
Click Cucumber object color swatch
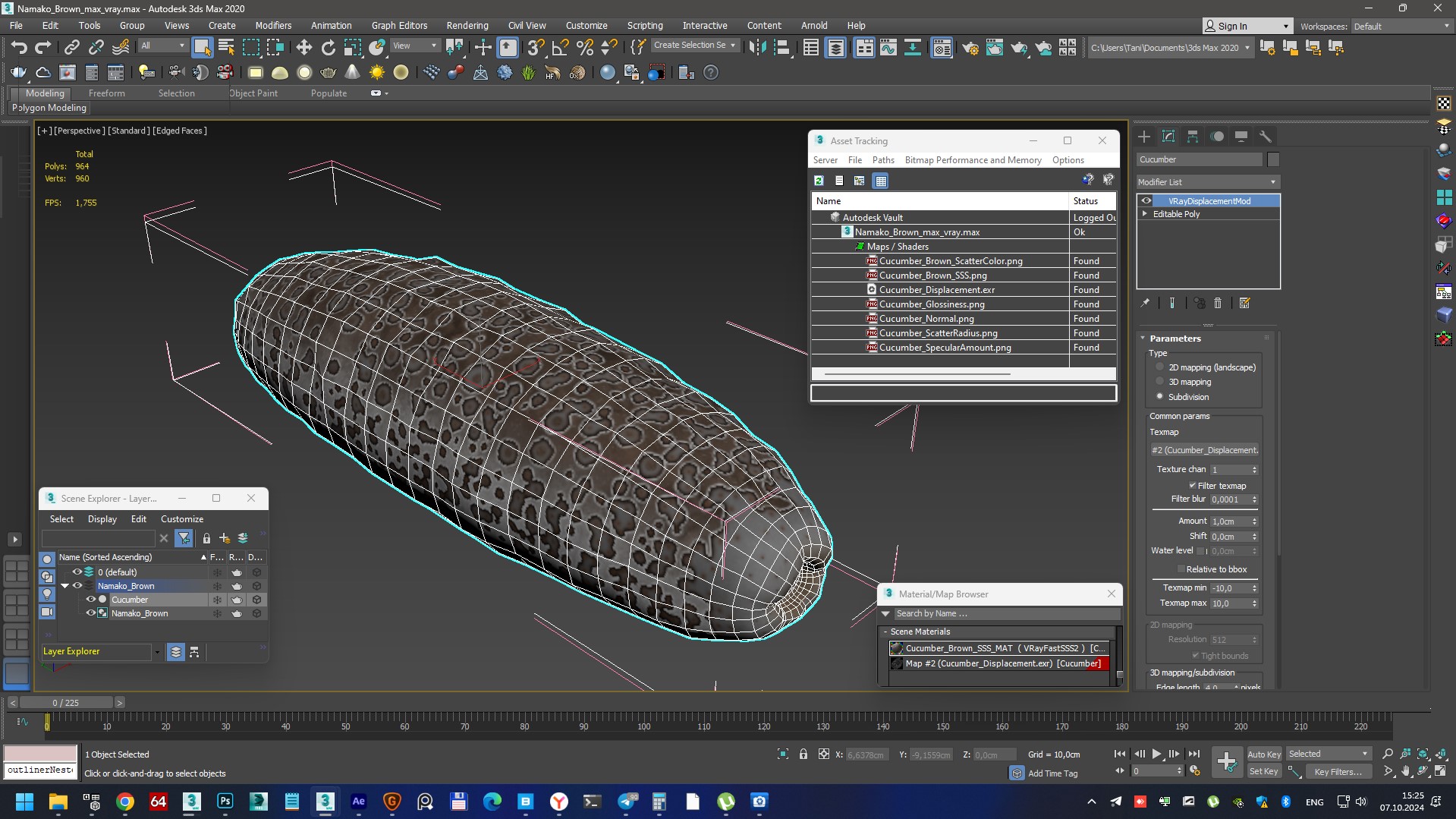click(x=1273, y=159)
